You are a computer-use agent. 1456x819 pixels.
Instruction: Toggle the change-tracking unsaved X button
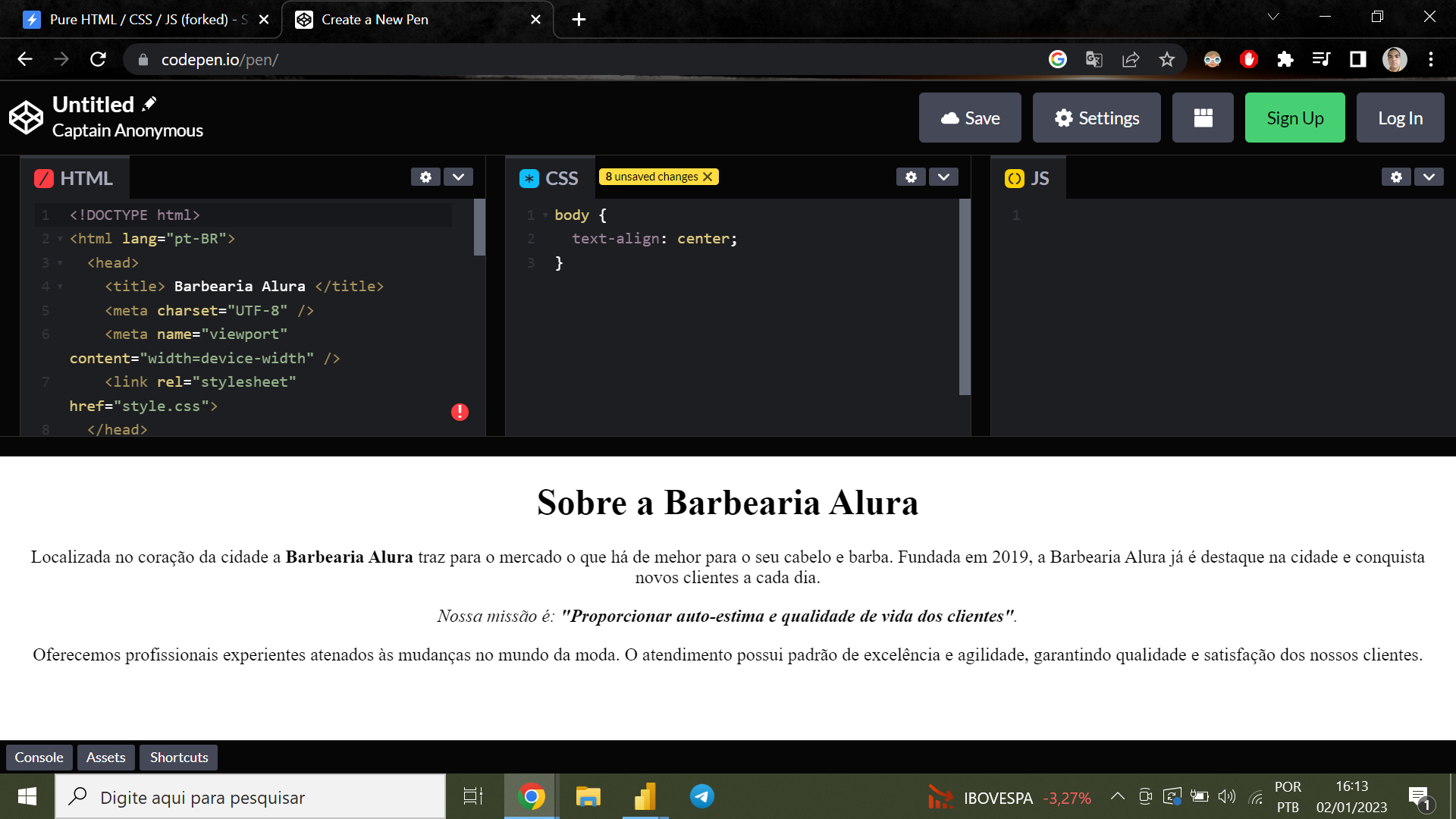coord(708,176)
